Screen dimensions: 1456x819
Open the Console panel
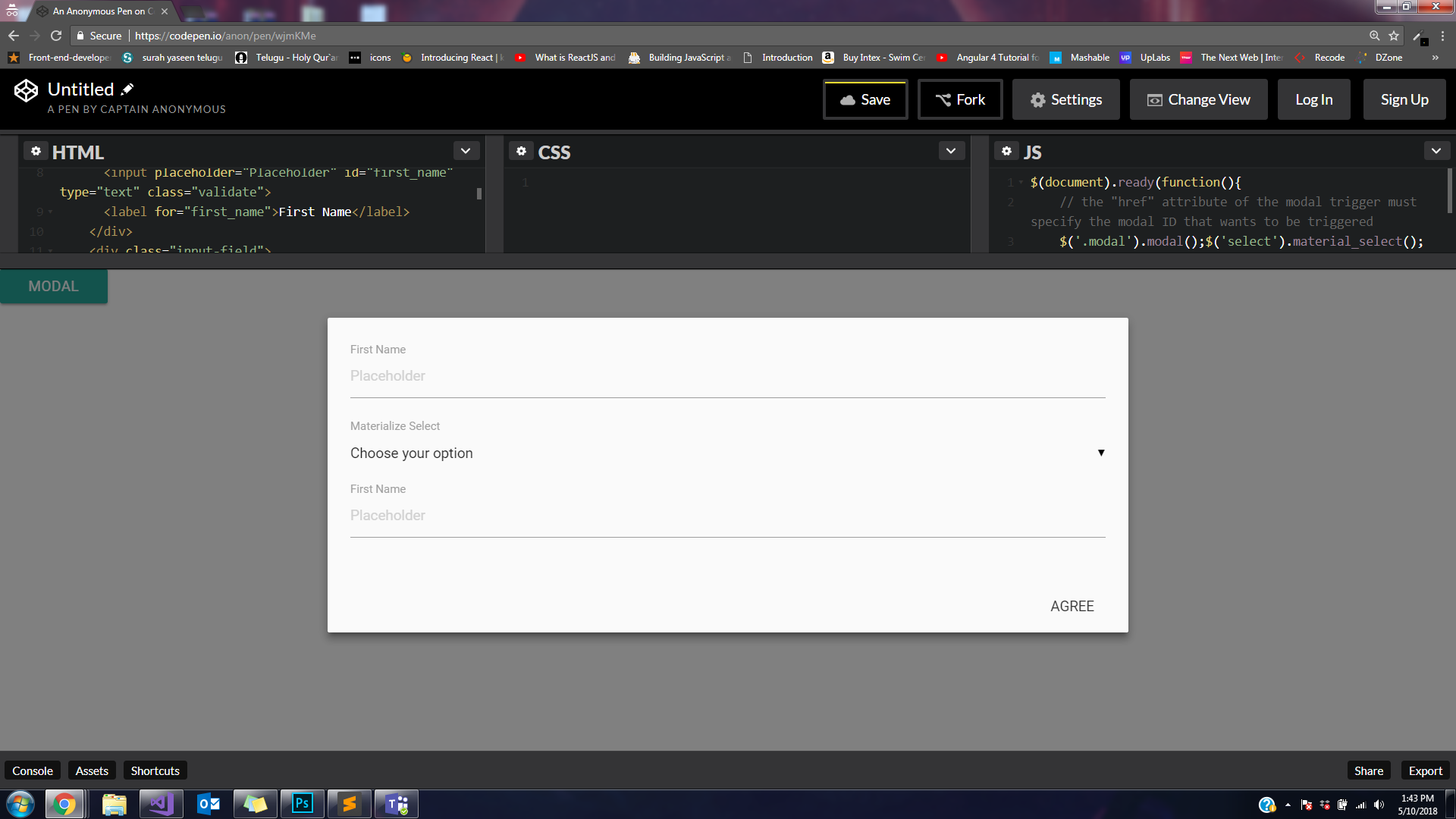(x=32, y=770)
